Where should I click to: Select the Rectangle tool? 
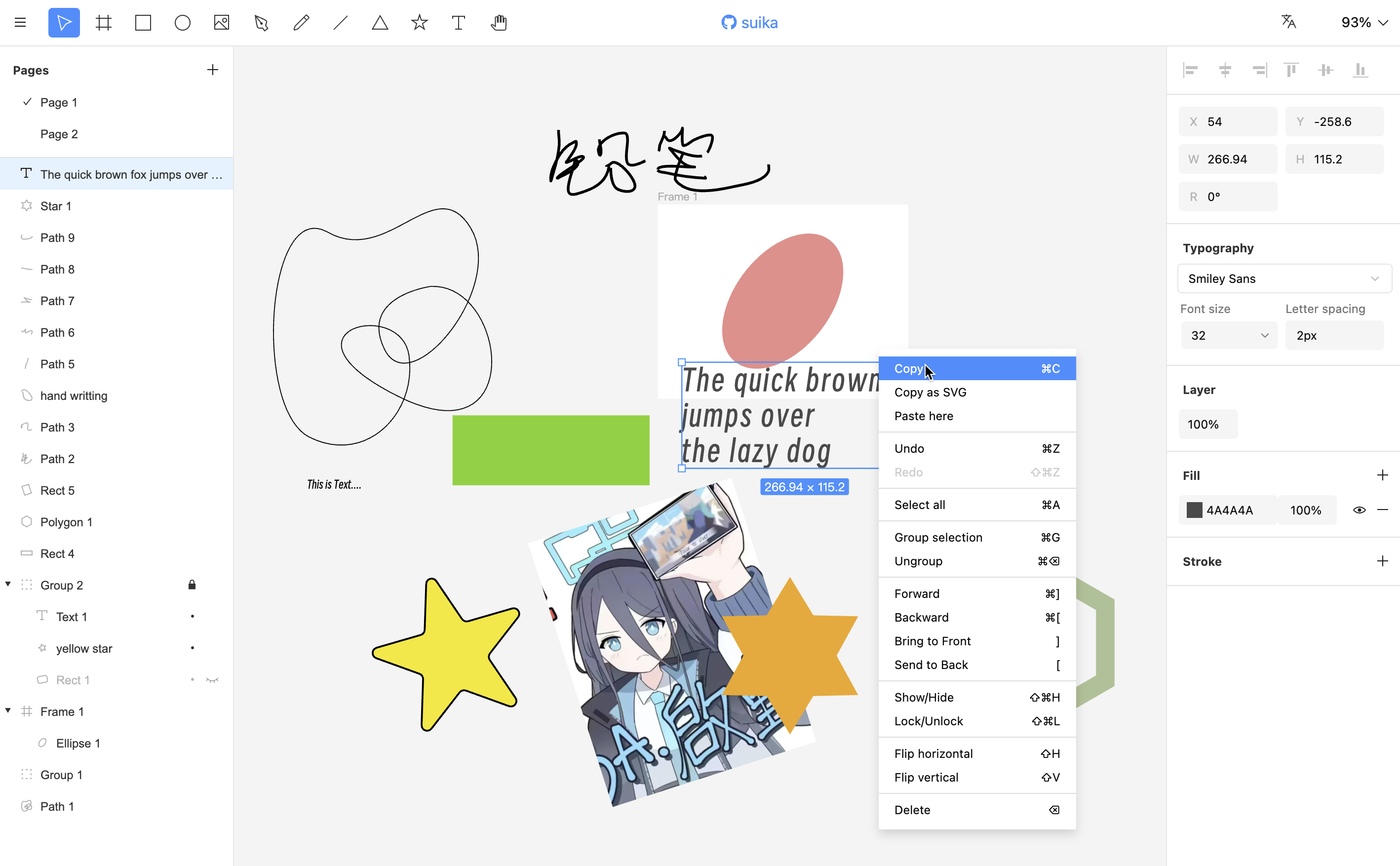143,22
